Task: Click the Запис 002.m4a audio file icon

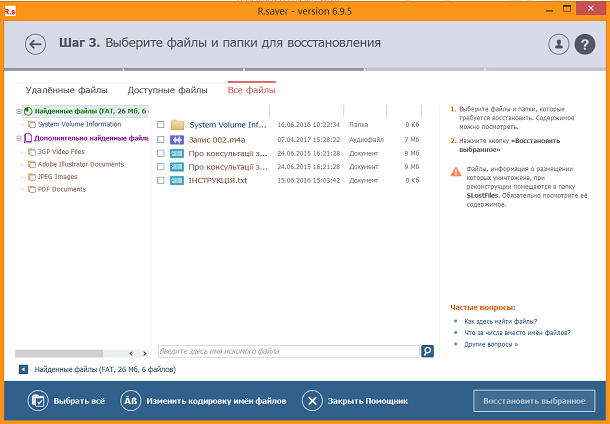Action: (x=177, y=139)
